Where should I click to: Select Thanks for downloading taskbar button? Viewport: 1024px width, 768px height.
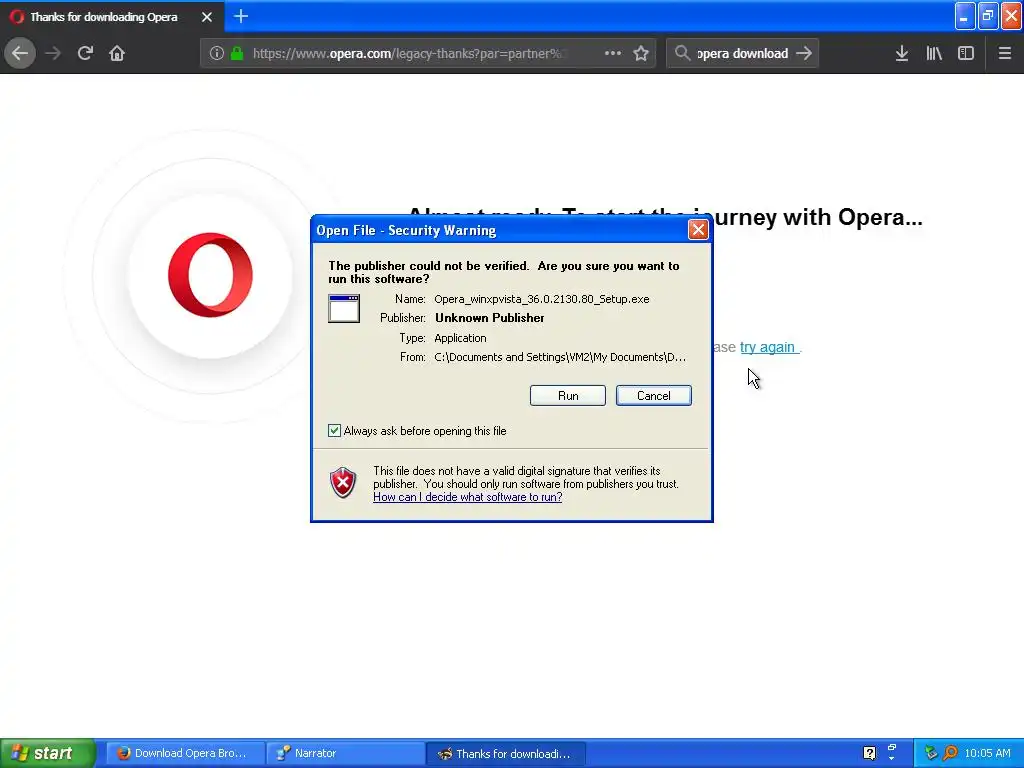tap(505, 753)
